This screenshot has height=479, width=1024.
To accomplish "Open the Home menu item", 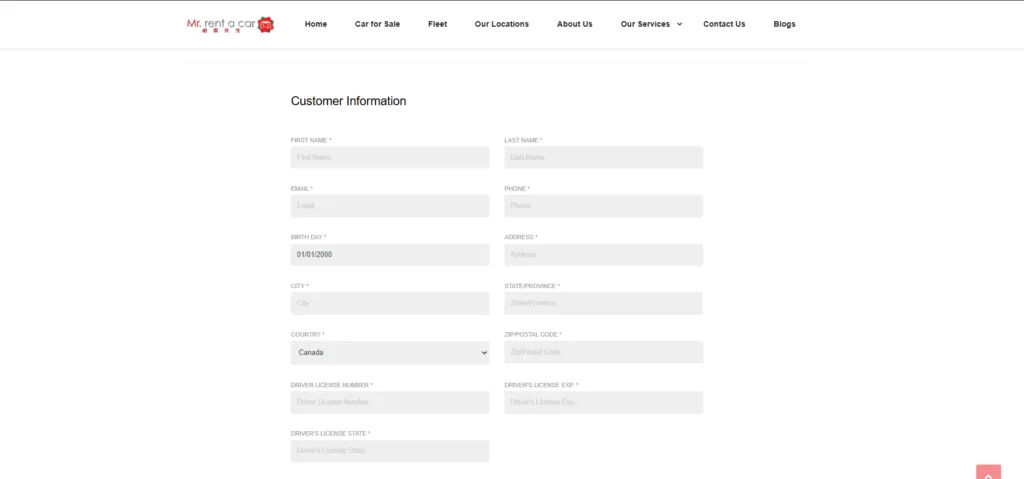I will click(x=316, y=24).
